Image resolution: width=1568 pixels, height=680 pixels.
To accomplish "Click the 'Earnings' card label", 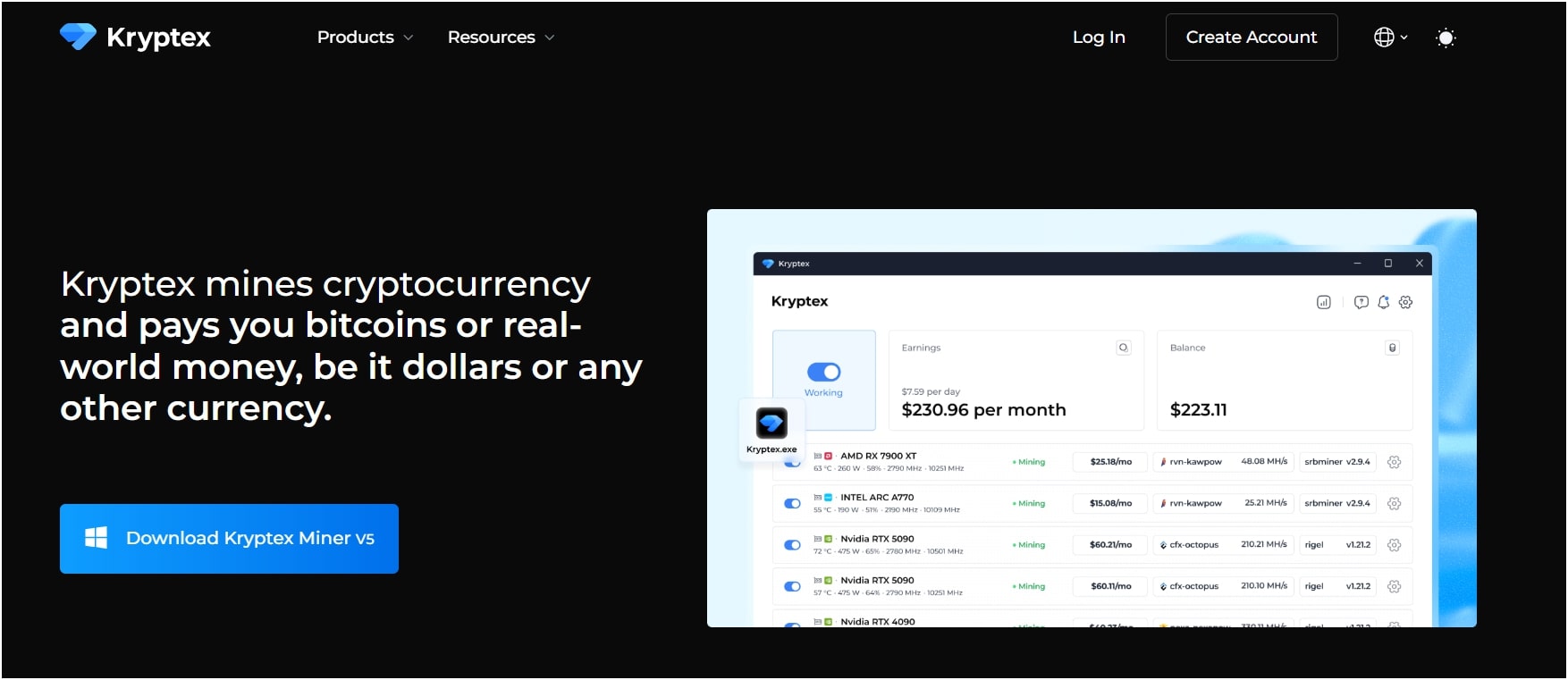I will pyautogui.click(x=921, y=348).
